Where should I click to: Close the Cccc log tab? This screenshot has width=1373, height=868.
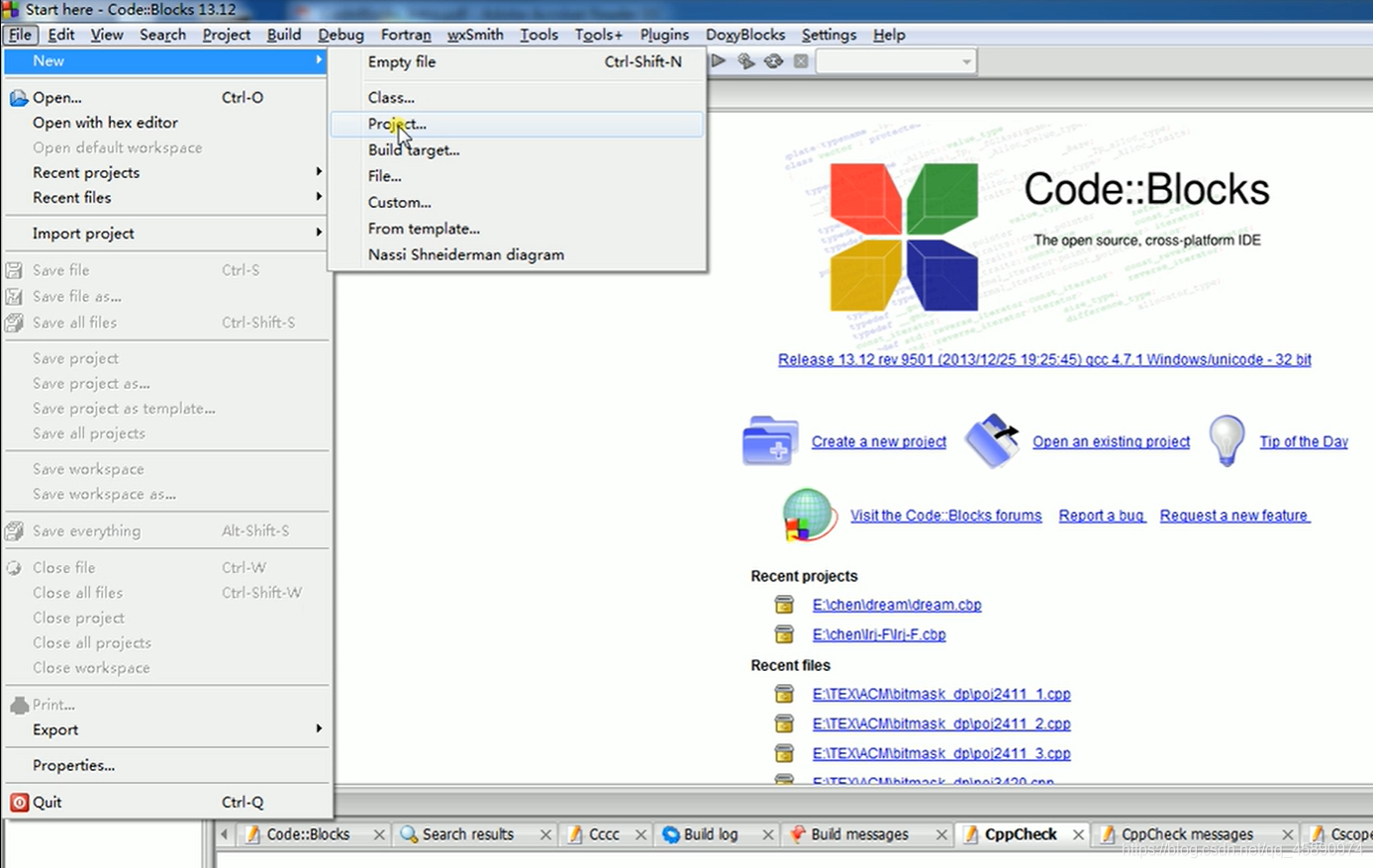[640, 835]
